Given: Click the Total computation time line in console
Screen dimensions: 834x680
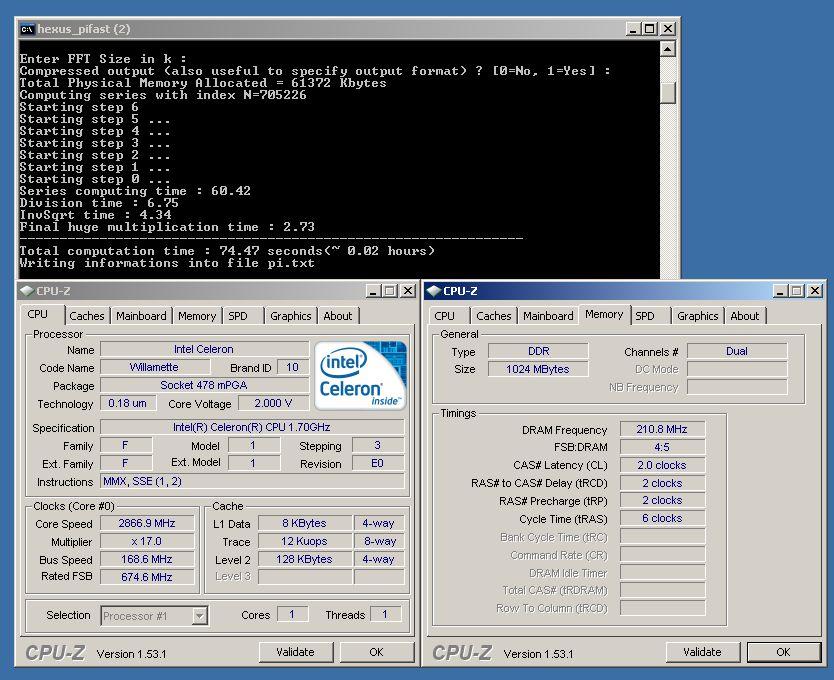Looking at the screenshot, I should 227,251.
